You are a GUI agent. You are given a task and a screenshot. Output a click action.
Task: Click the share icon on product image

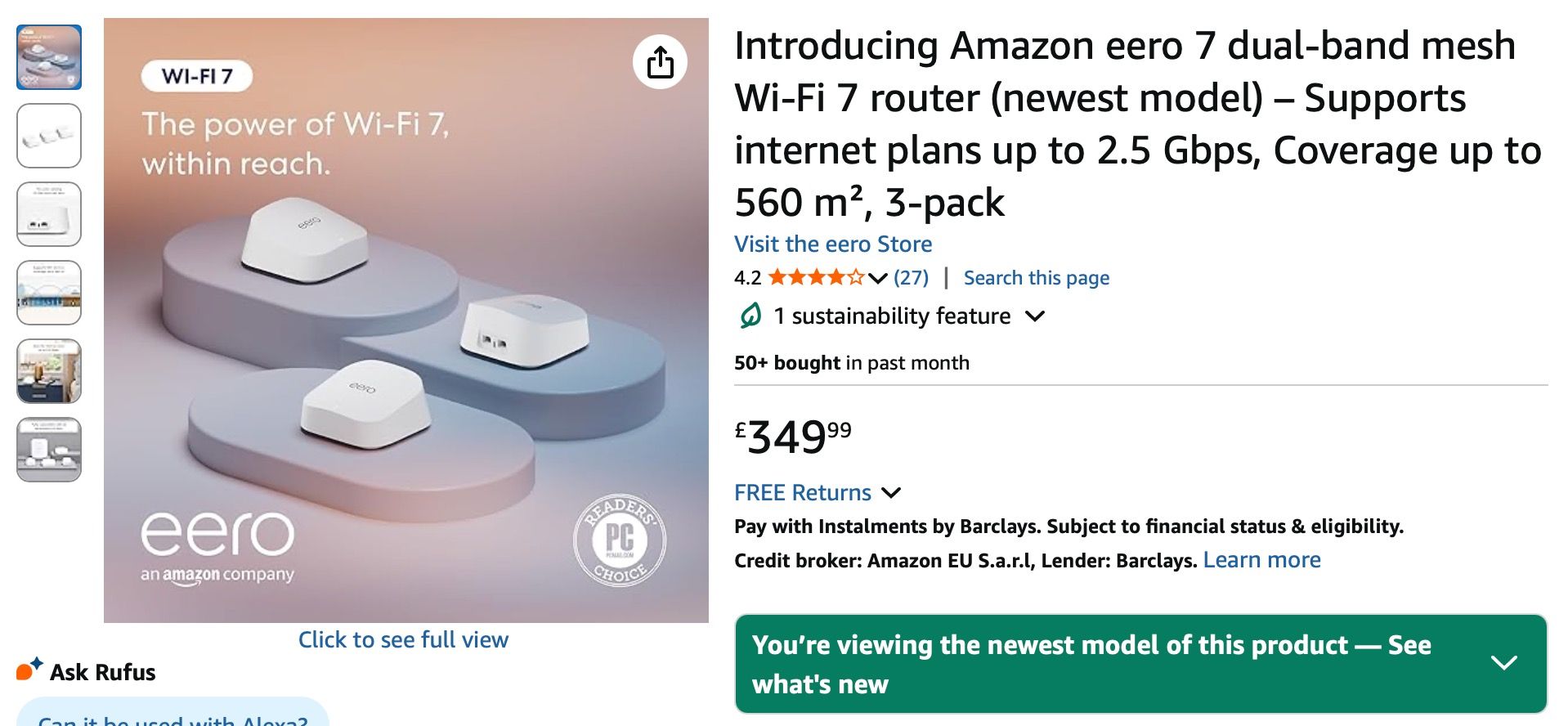click(660, 62)
